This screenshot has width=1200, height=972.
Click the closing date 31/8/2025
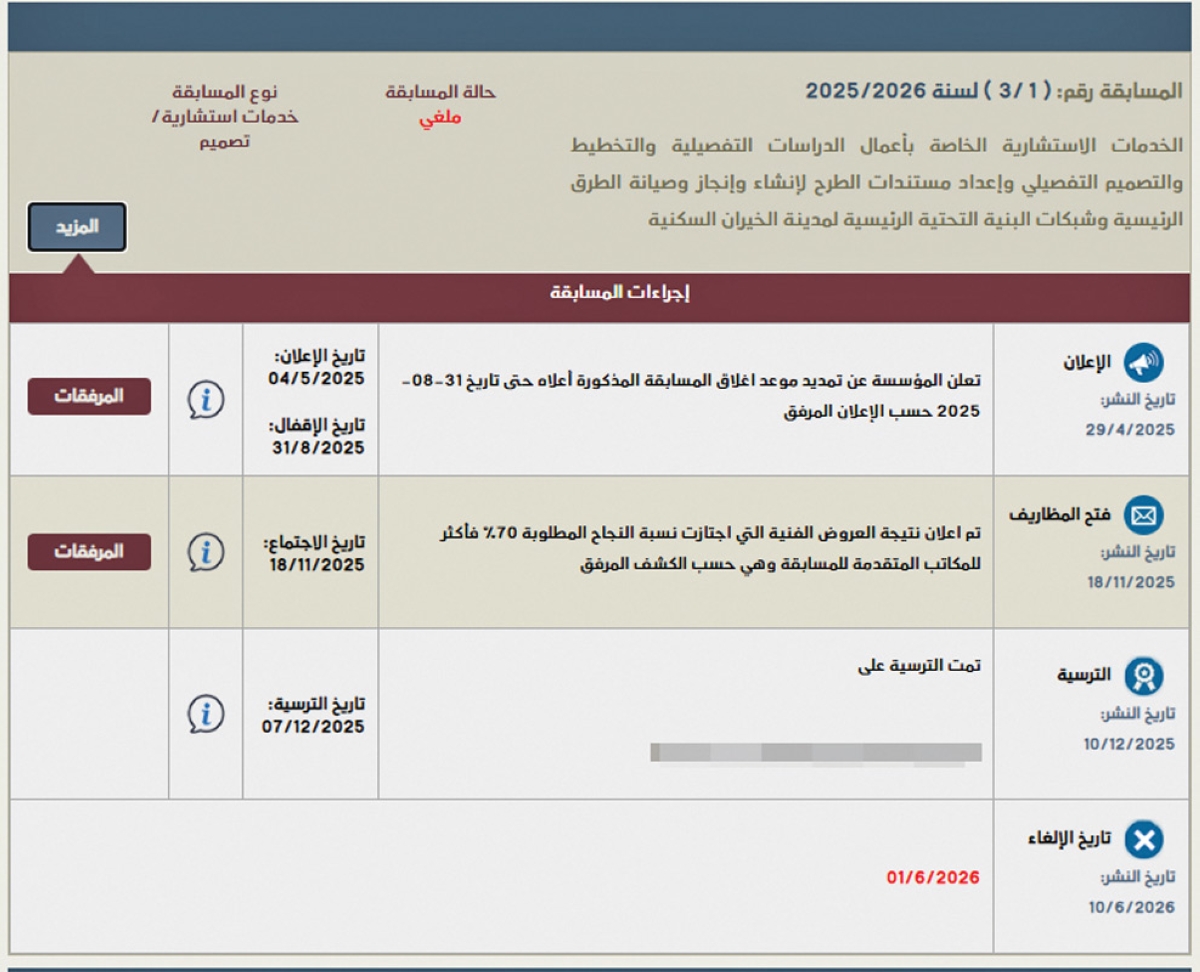point(316,448)
